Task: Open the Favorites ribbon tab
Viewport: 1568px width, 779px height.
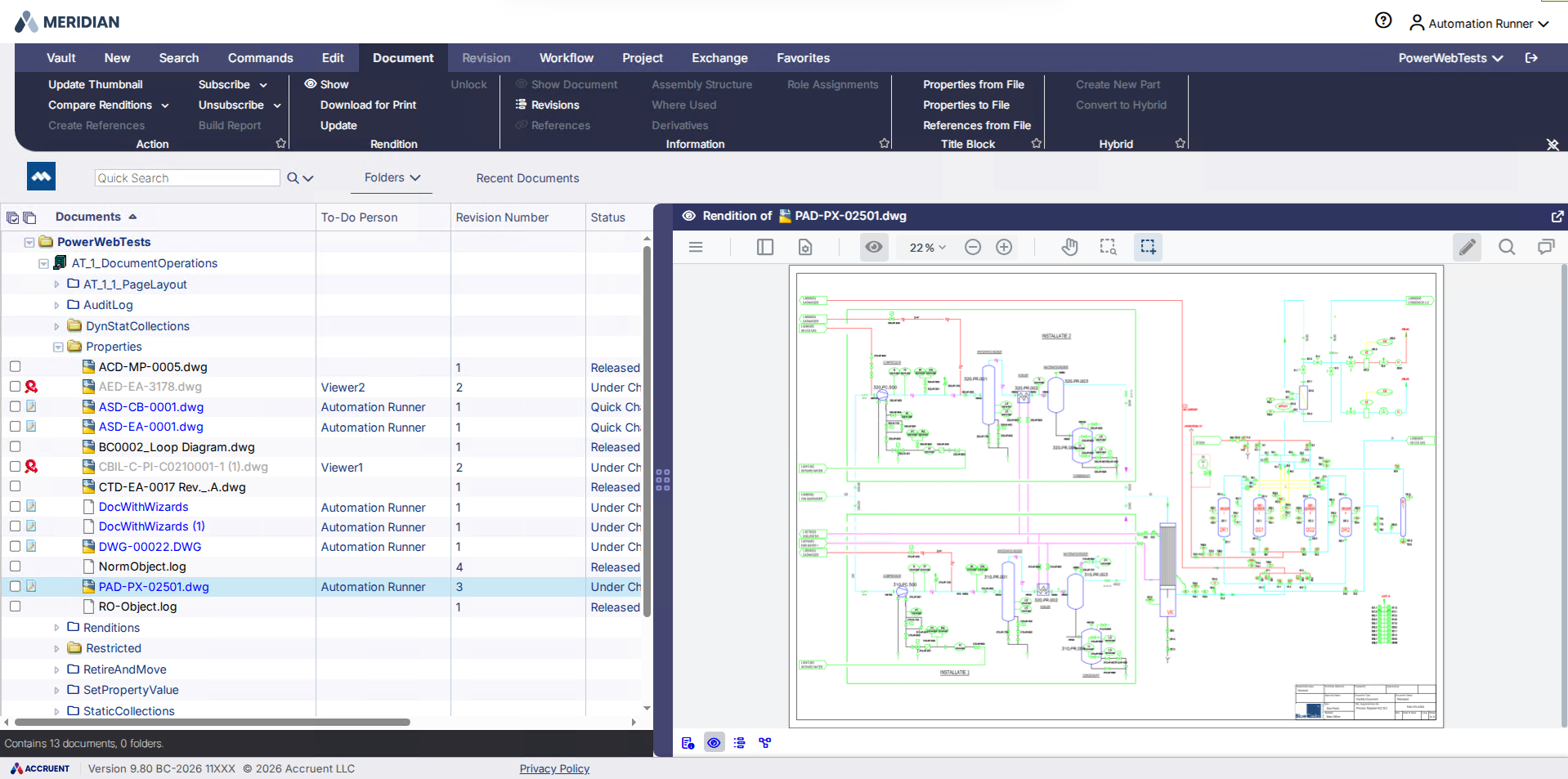Action: (803, 58)
